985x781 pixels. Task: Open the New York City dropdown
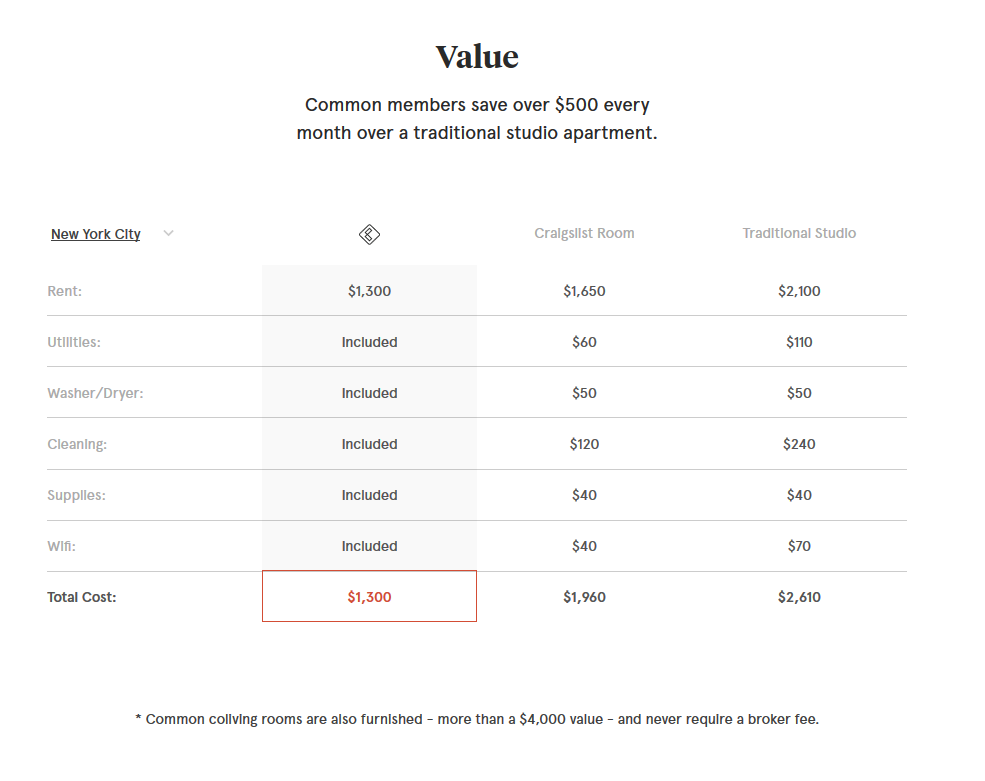pyautogui.click(x=95, y=234)
